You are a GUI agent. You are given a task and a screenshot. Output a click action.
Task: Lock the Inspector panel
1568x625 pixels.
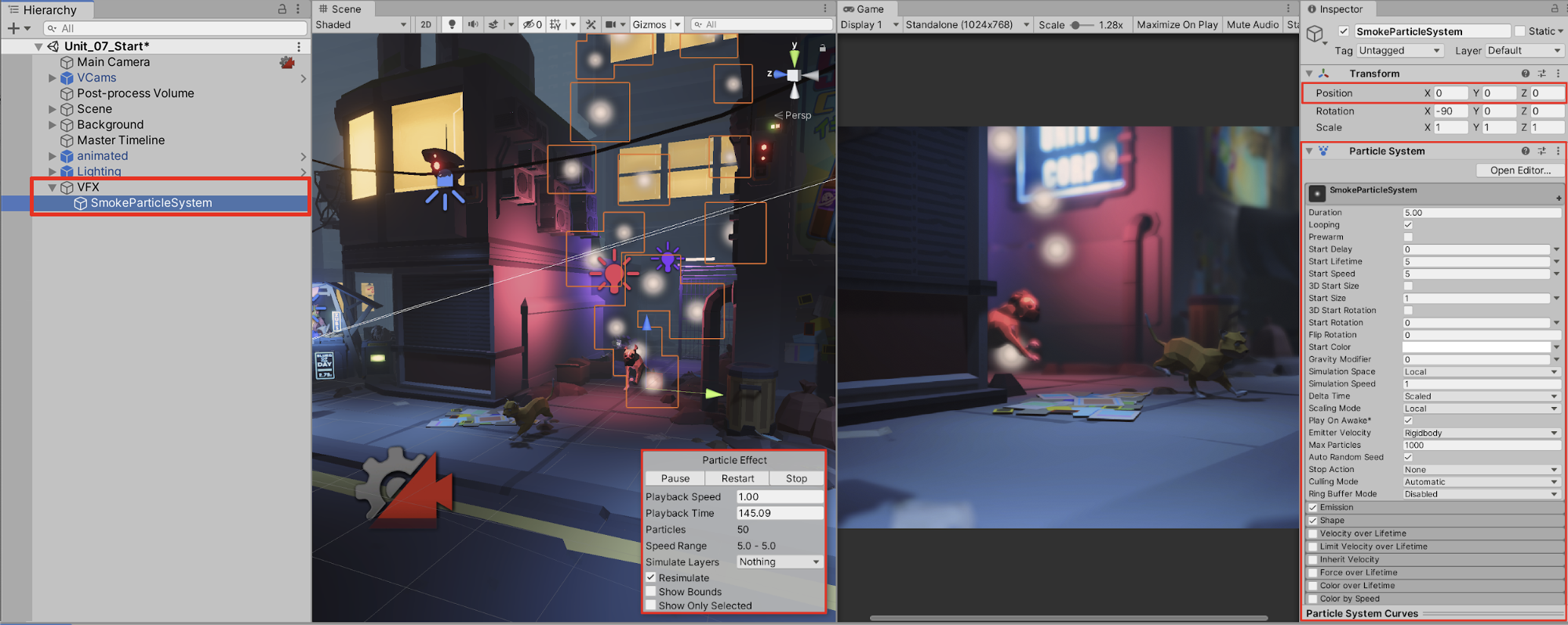pos(1554,9)
